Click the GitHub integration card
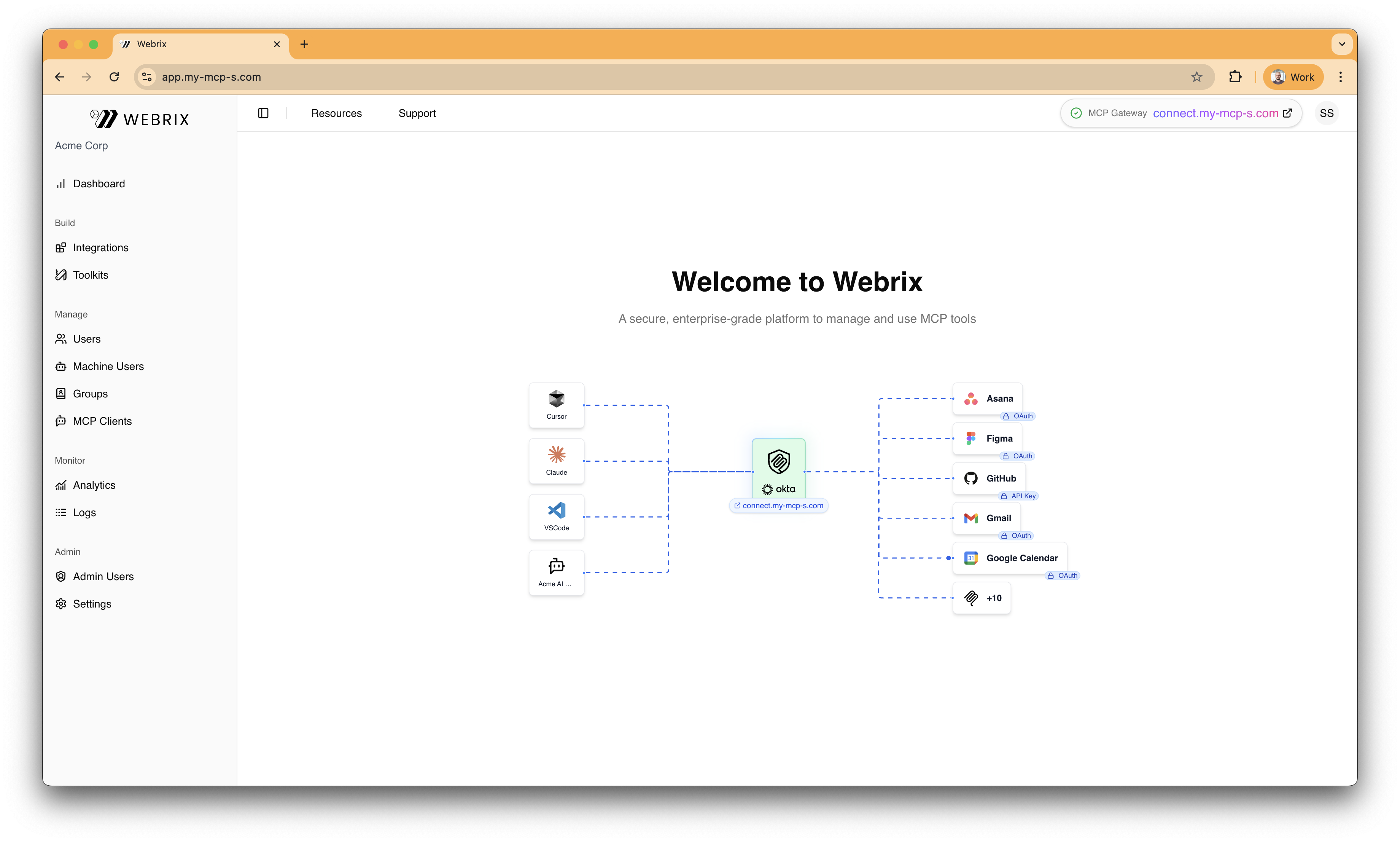 coord(989,478)
